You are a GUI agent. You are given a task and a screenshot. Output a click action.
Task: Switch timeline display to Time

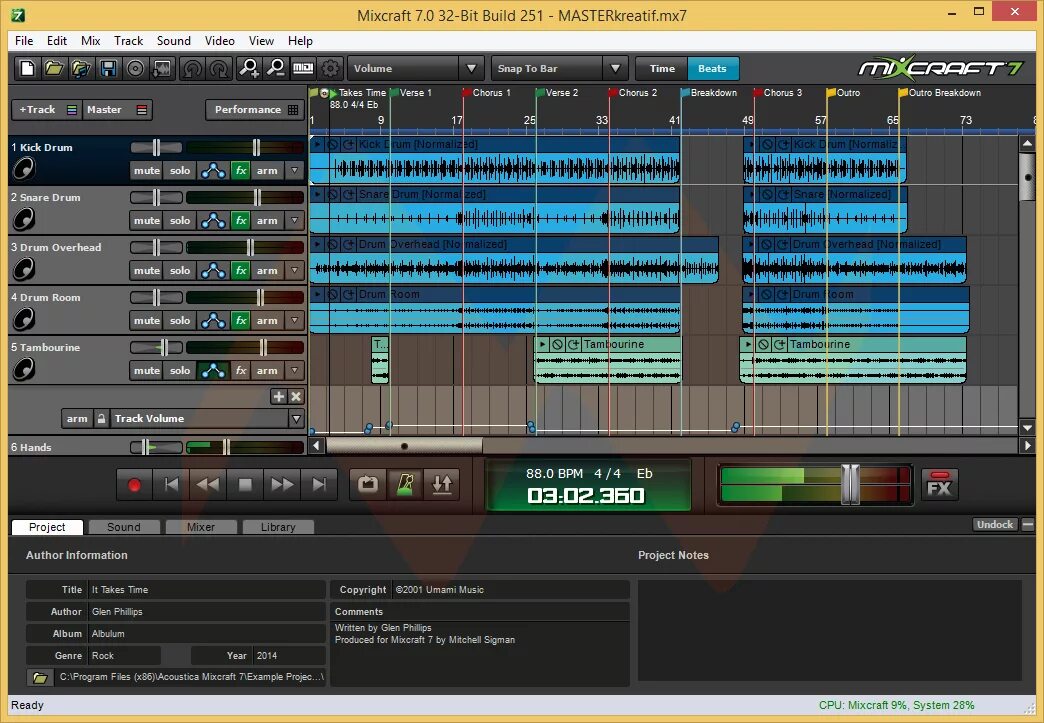(662, 69)
